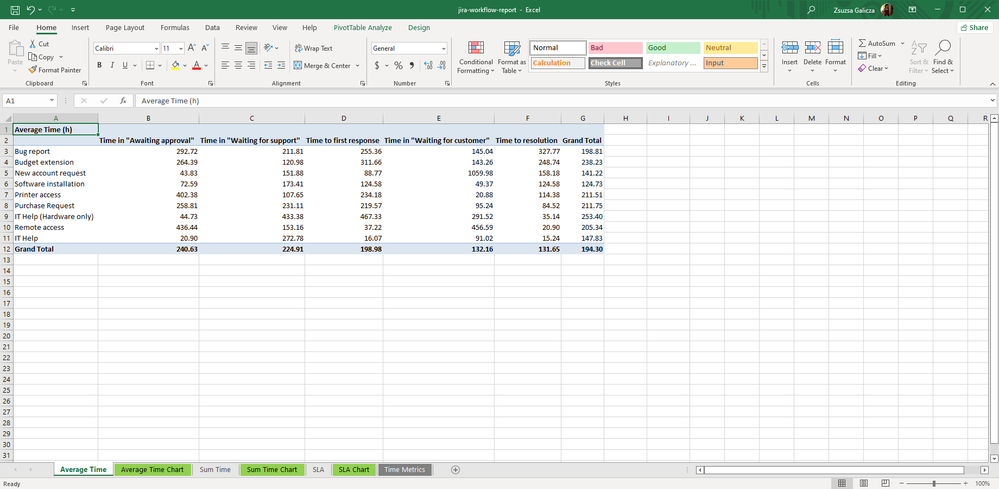Open the Average Time Chart sheet
The height and width of the screenshot is (489, 999).
point(153,470)
